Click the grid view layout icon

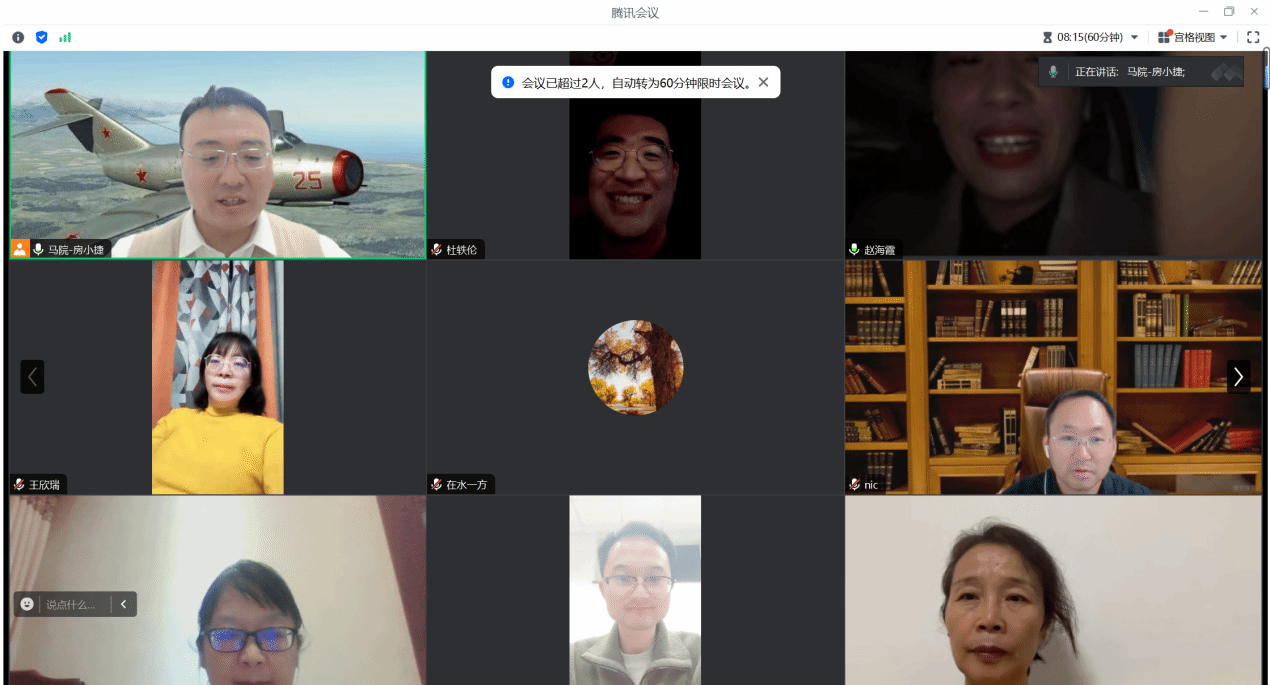coord(1164,37)
